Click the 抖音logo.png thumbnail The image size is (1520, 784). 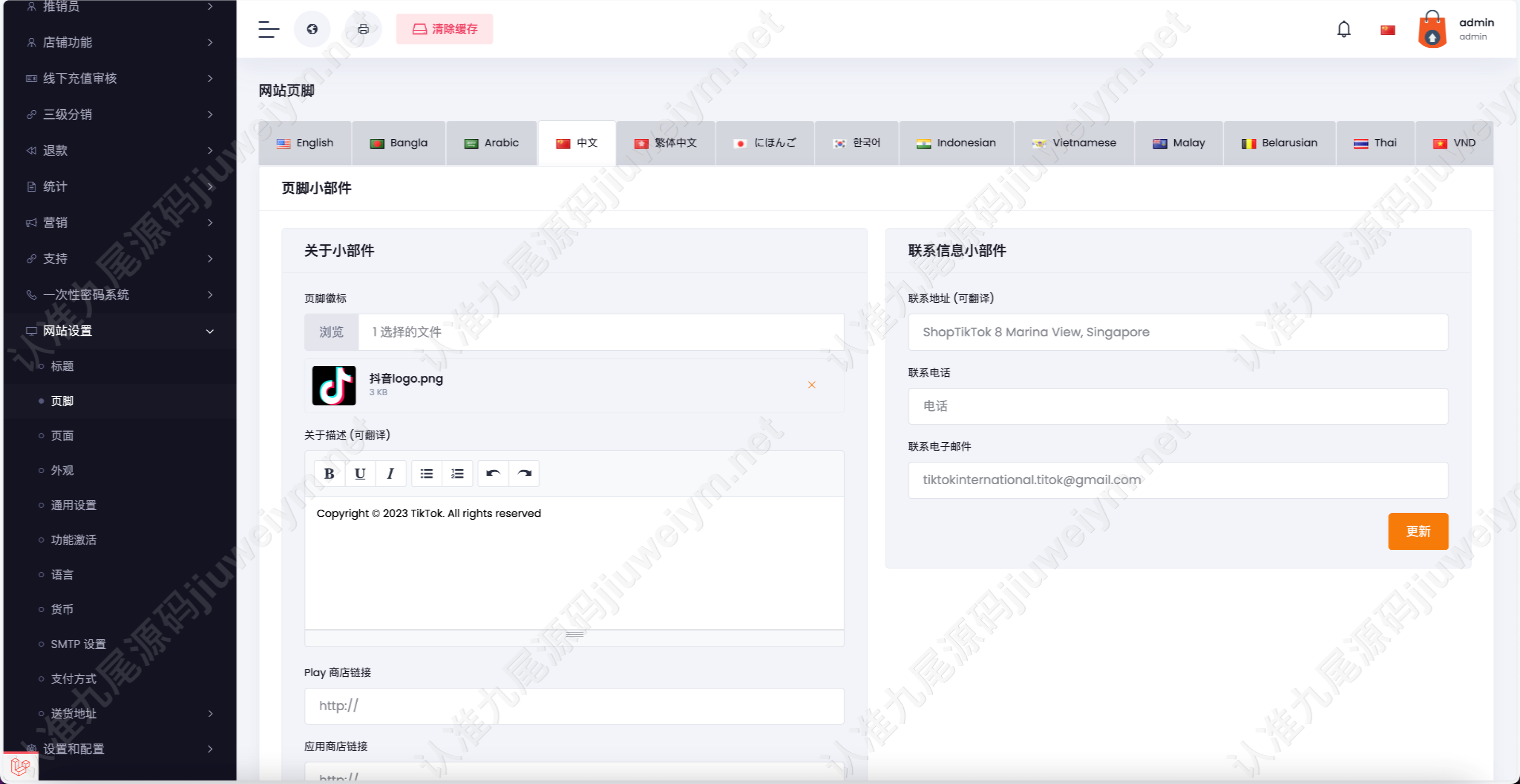pyautogui.click(x=334, y=385)
